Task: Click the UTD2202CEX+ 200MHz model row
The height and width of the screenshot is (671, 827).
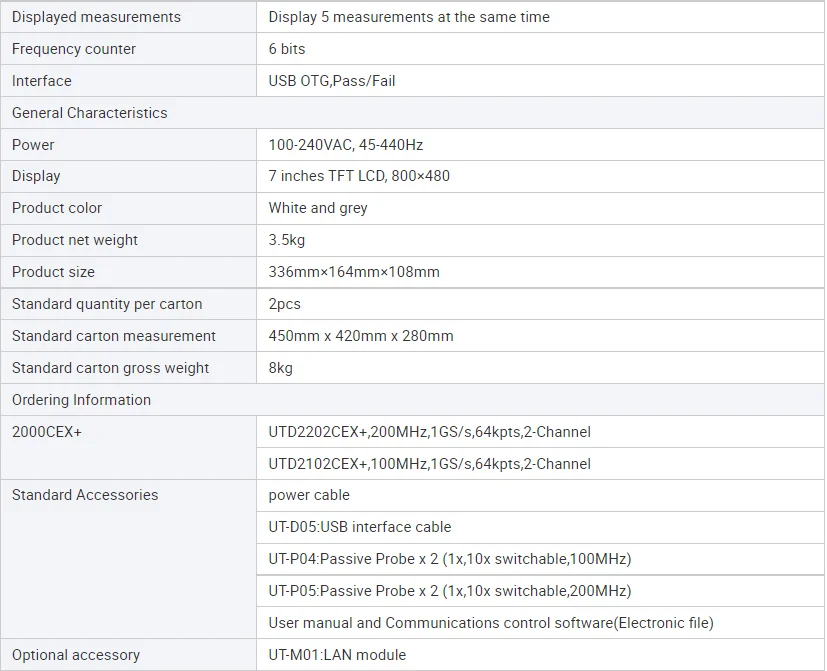Action: pos(429,432)
